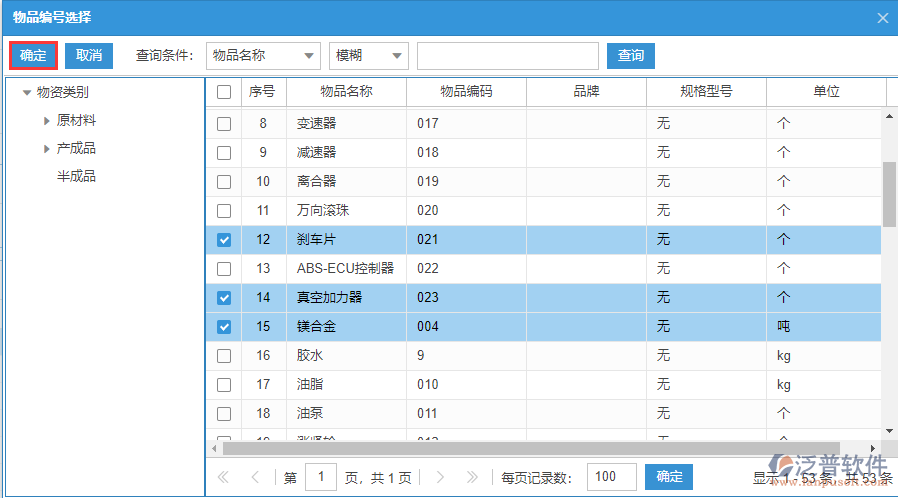
Task: Check the 油脂 row checkbox
Action: tap(224, 385)
